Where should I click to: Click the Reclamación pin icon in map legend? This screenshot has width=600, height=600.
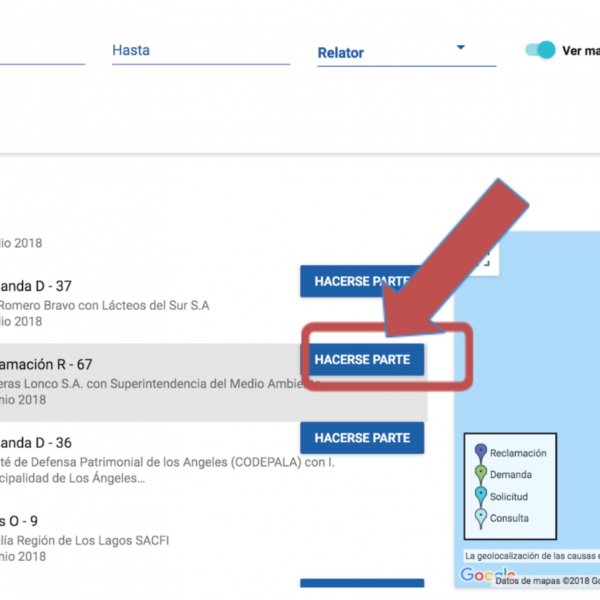pyautogui.click(x=480, y=452)
